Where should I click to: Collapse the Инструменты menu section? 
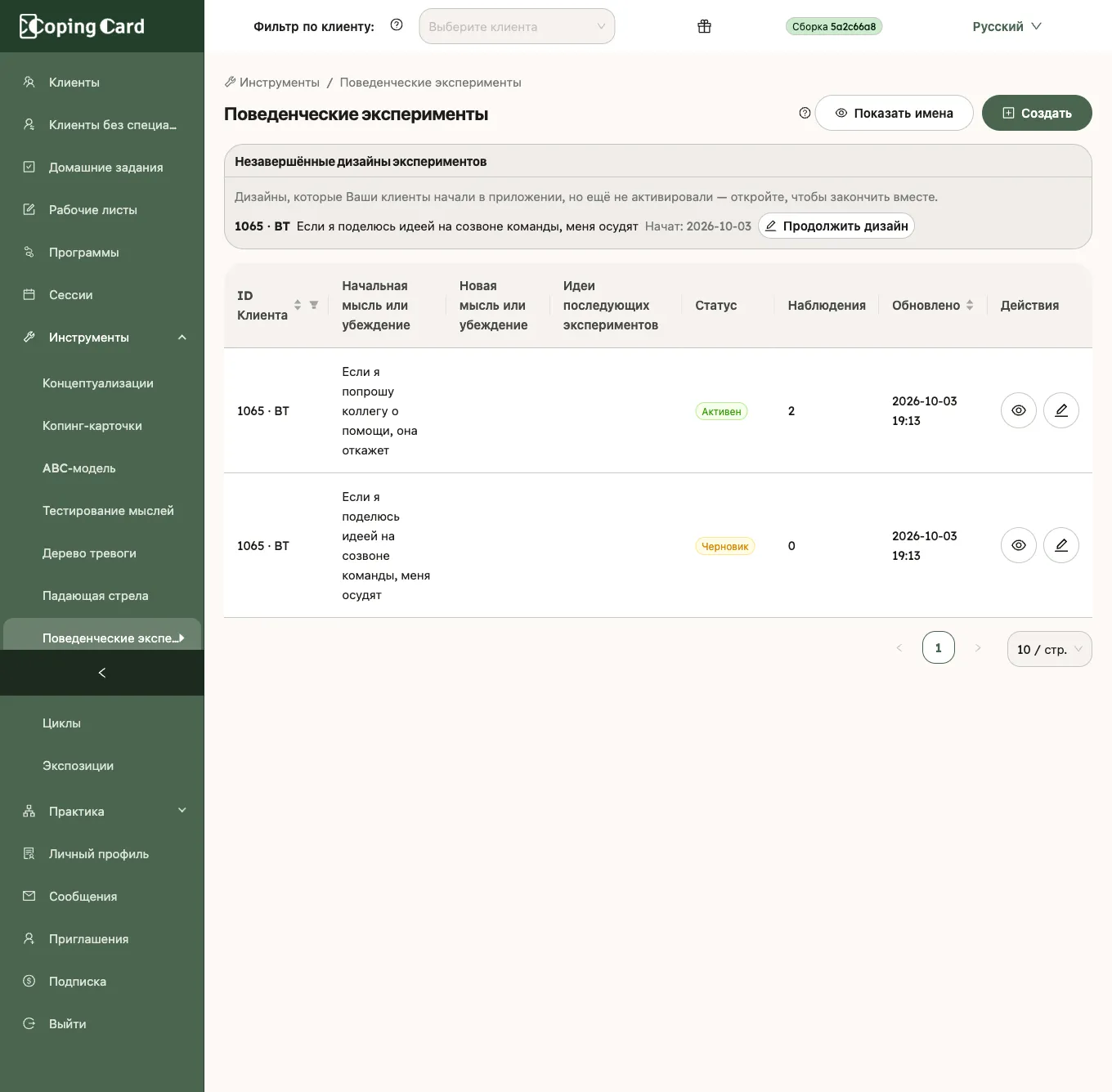pos(102,337)
